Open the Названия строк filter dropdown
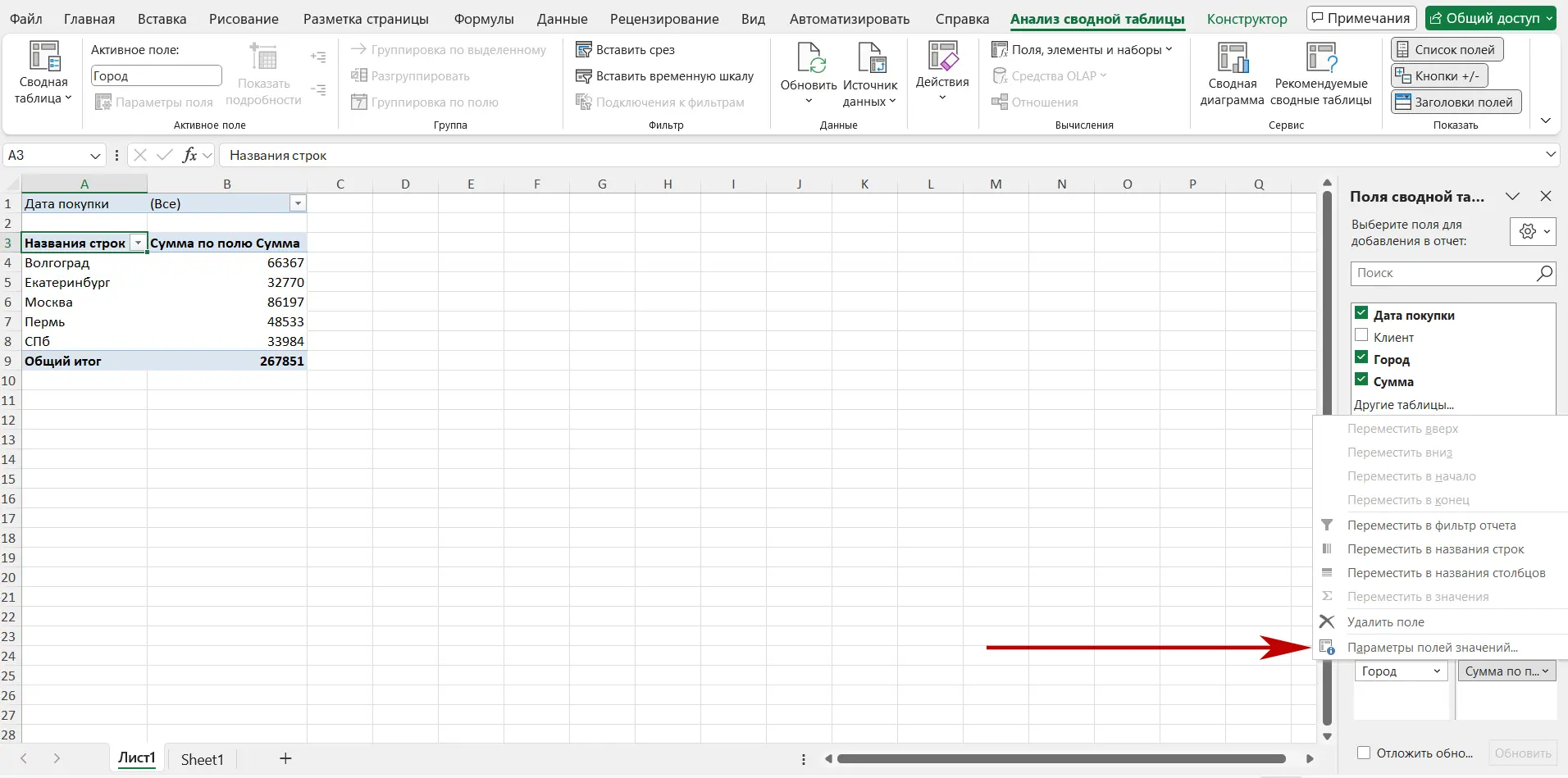Screen dimensions: 1568x778 click(138, 243)
